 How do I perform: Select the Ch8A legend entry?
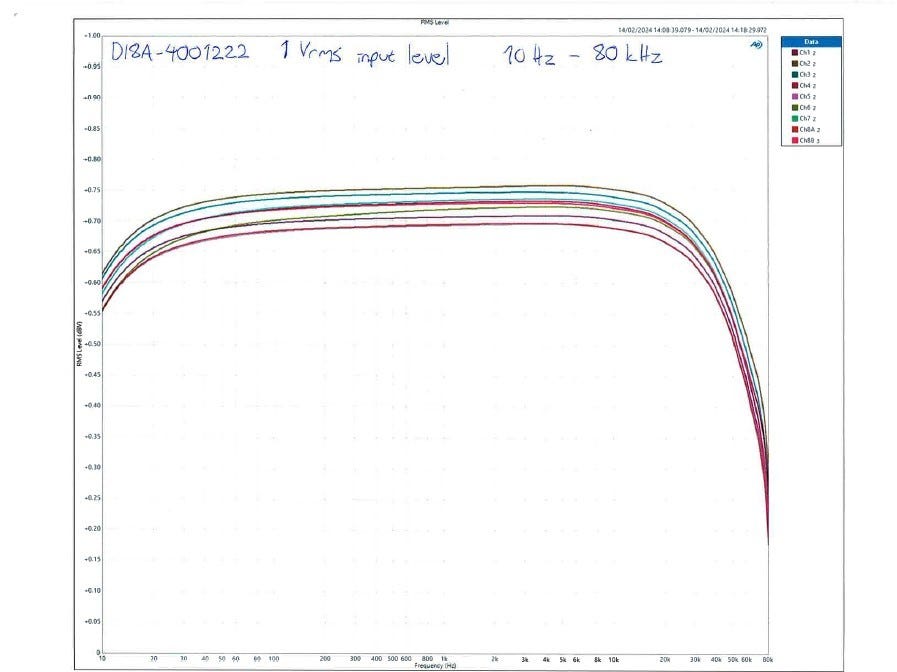805,129
